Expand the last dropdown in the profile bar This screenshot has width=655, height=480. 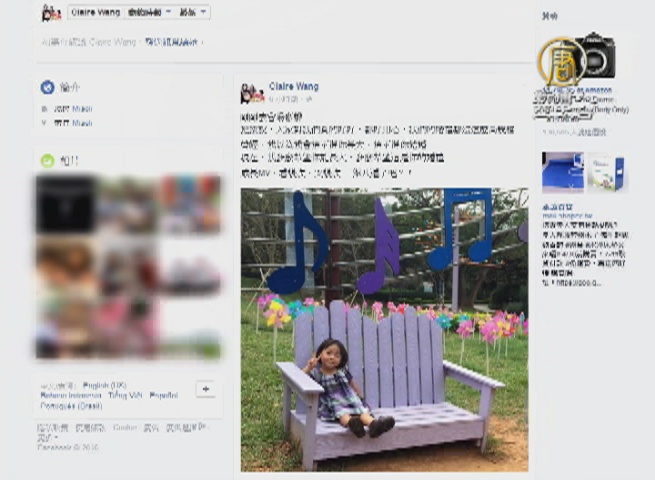193,13
